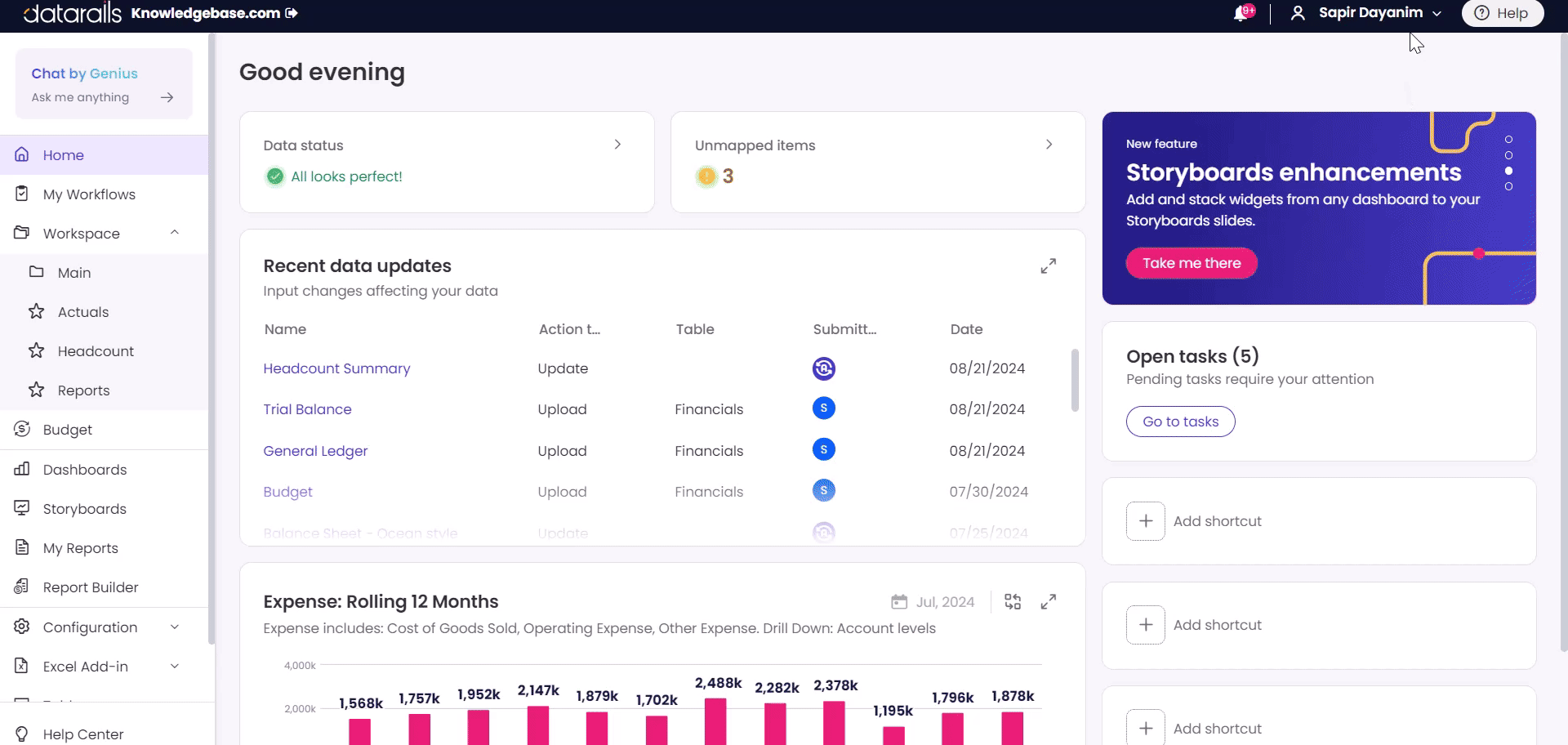This screenshot has height=745, width=1568.
Task: Expand the Configuration menu
Action: (174, 627)
